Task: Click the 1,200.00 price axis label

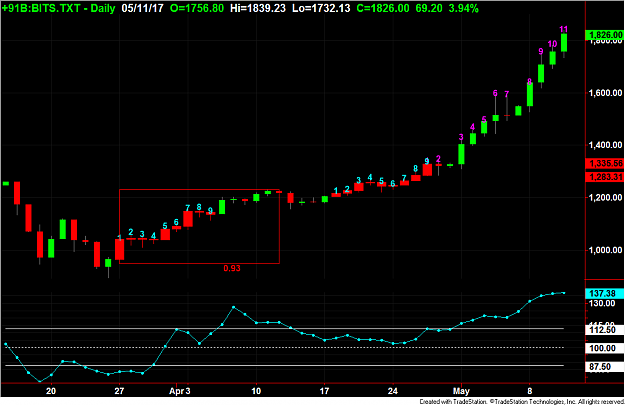Action: (605, 197)
